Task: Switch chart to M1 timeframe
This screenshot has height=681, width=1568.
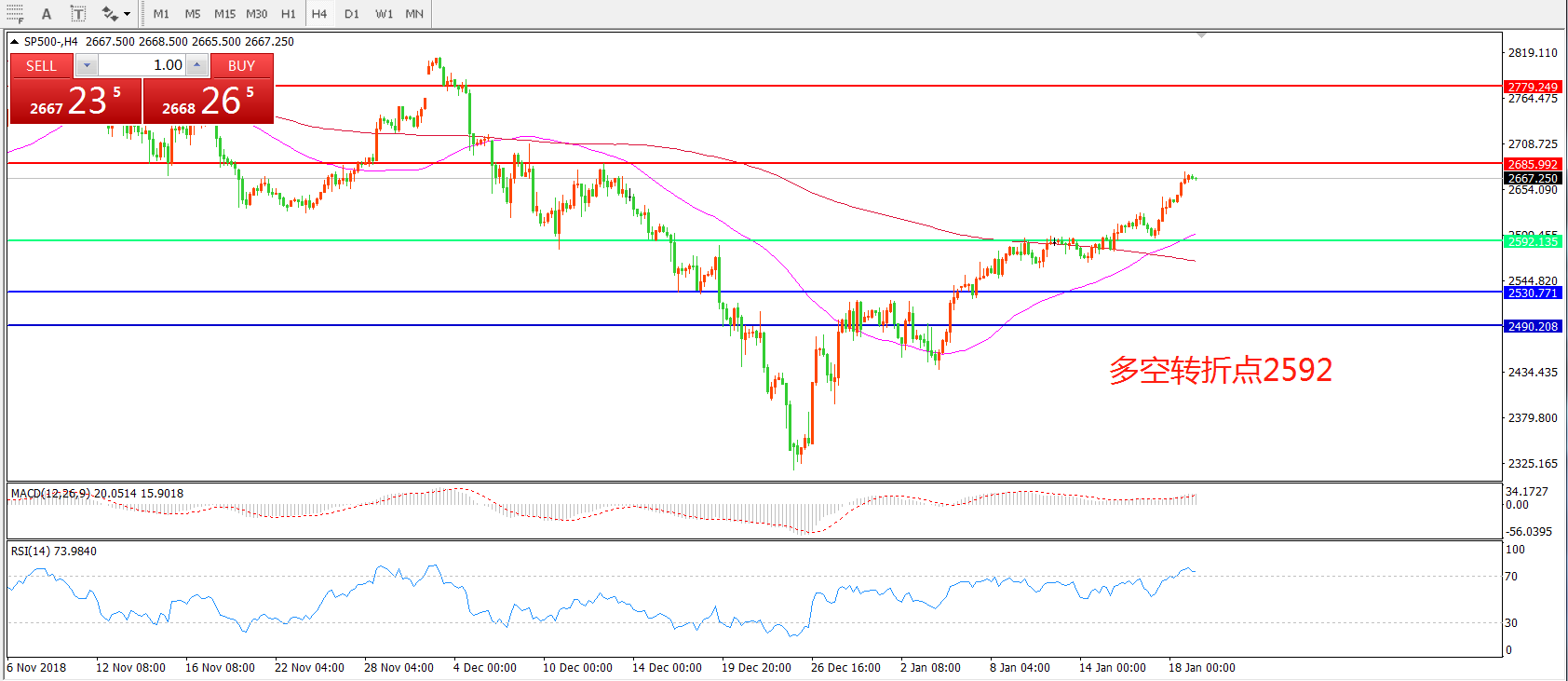Action: click(x=161, y=14)
